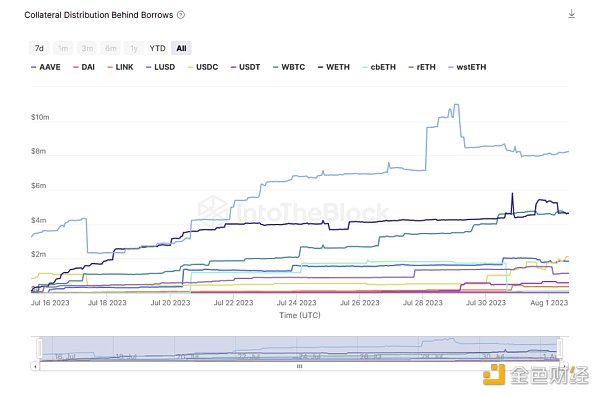
Task: Click the download chart icon
Action: [x=571, y=14]
